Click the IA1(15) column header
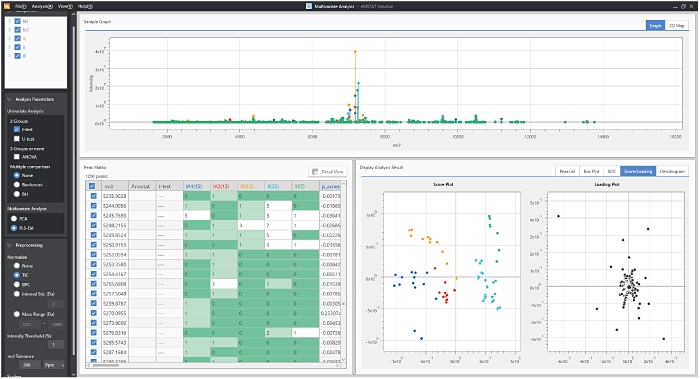Image resolution: width=700 pixels, height=379 pixels. [x=196, y=186]
